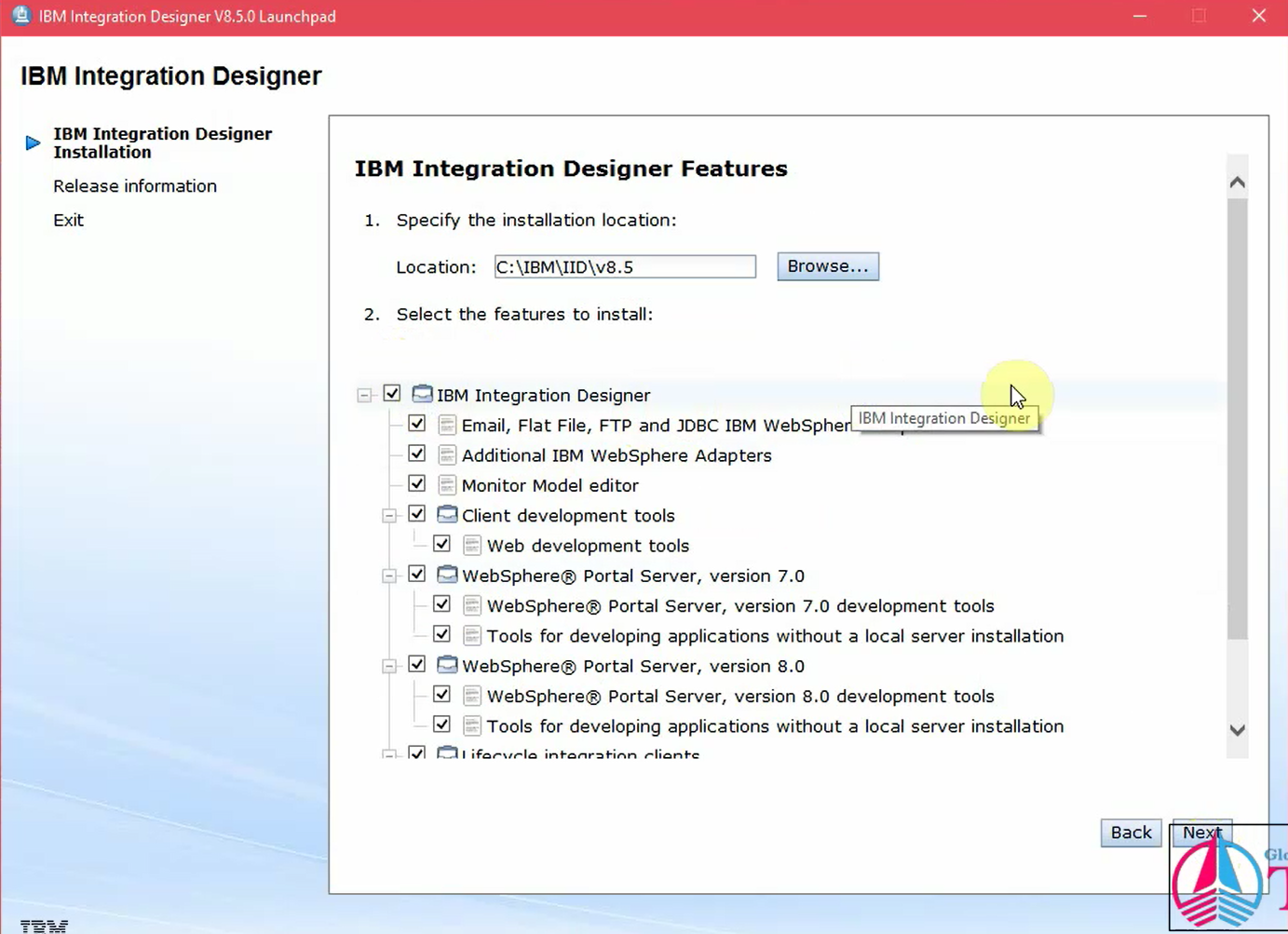Uncheck WebSphere Portal Server version 8.0 development tools
Image resolution: width=1288 pixels, height=934 pixels.
click(x=441, y=694)
